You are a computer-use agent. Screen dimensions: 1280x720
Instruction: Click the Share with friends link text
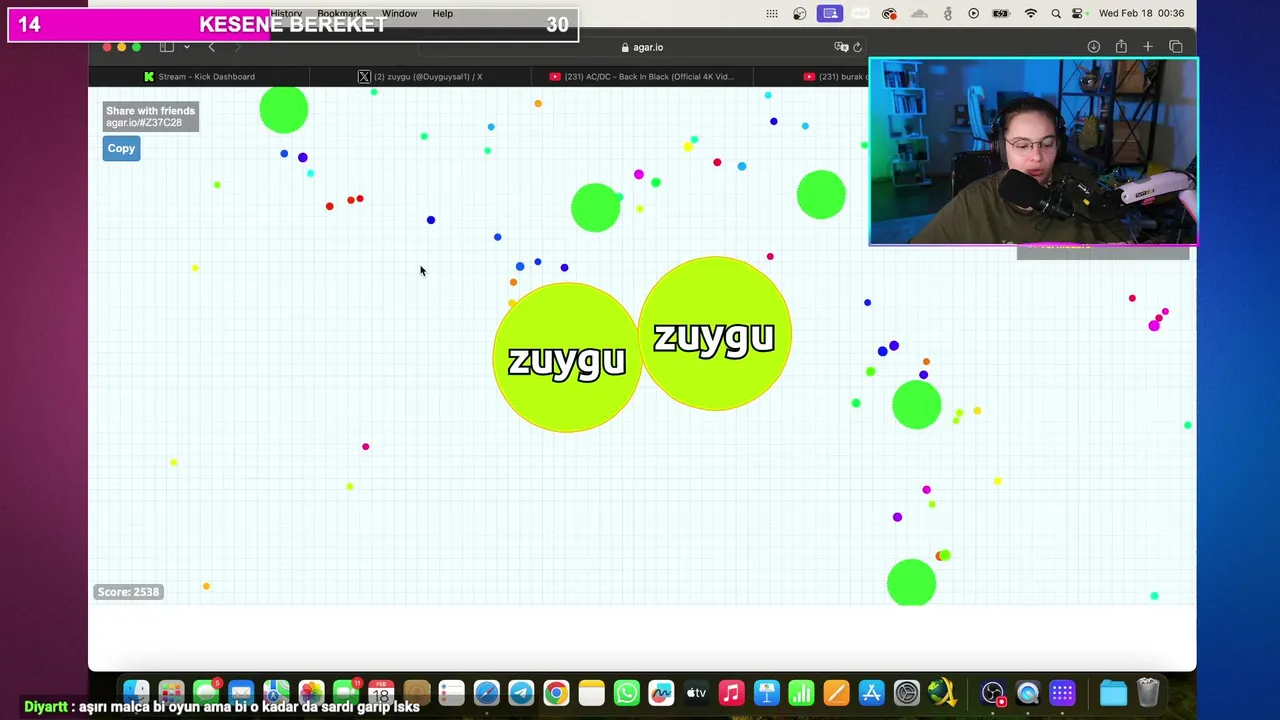[150, 111]
